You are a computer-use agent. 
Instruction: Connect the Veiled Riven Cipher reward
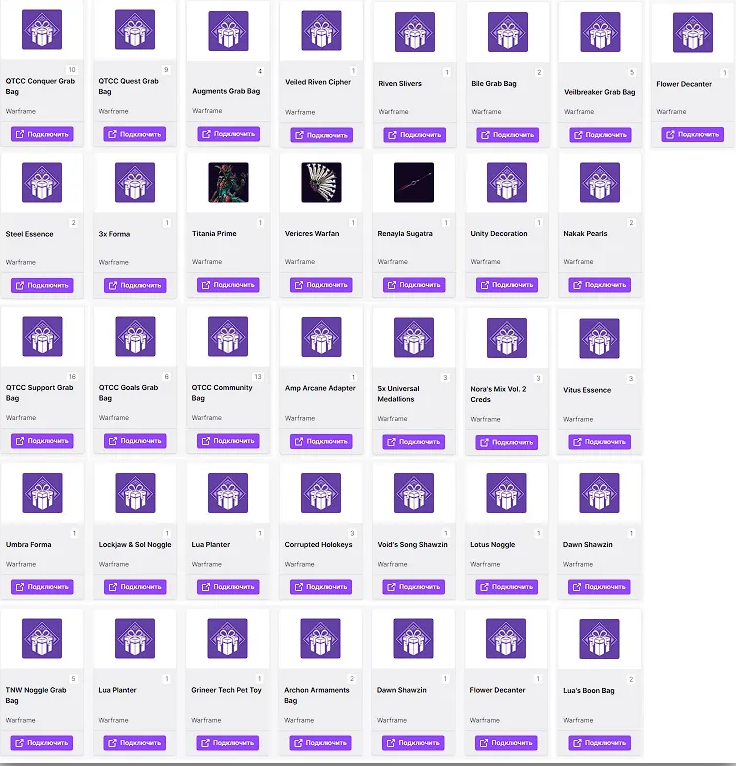coord(321,135)
